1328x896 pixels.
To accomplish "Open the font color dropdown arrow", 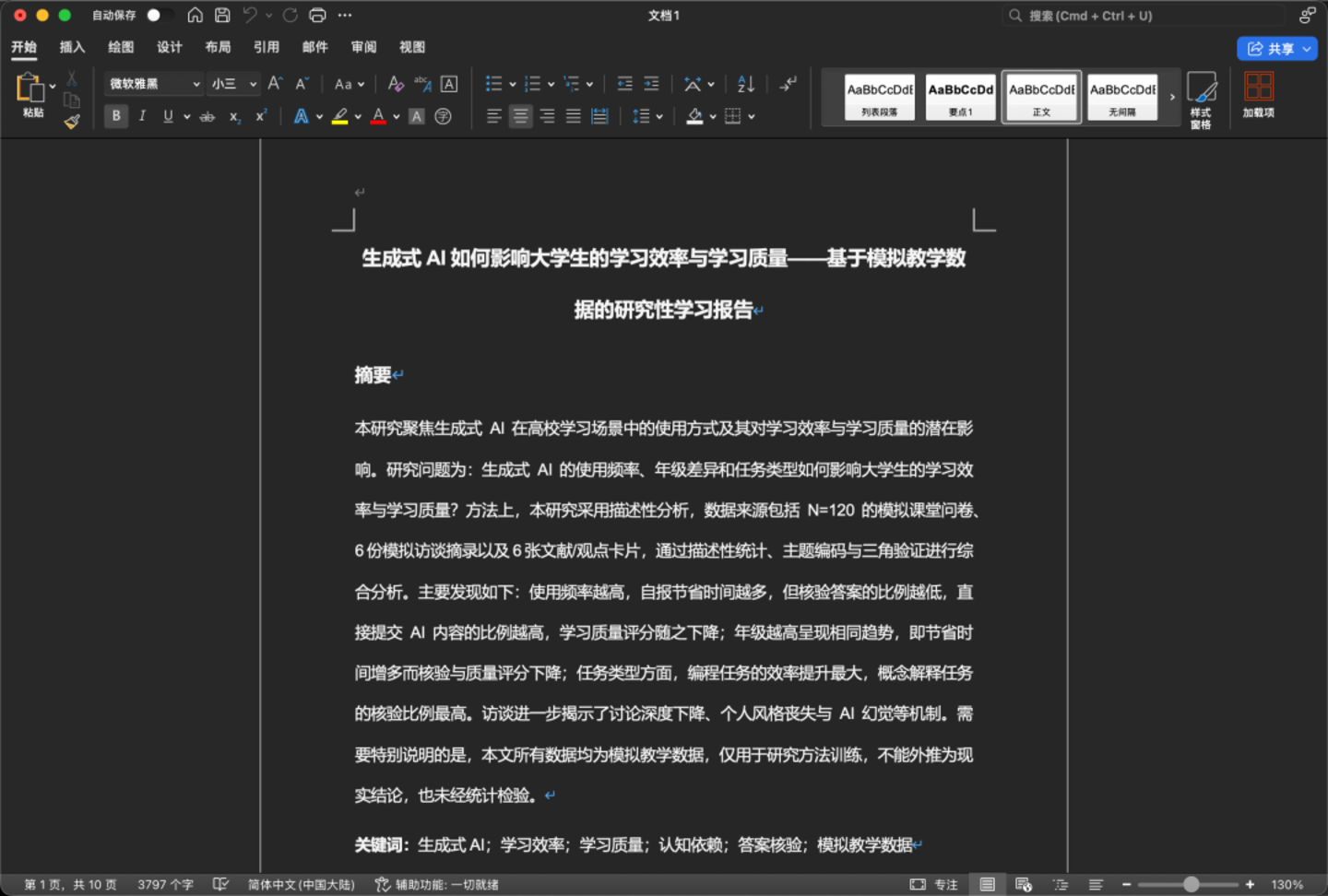I will 397,116.
